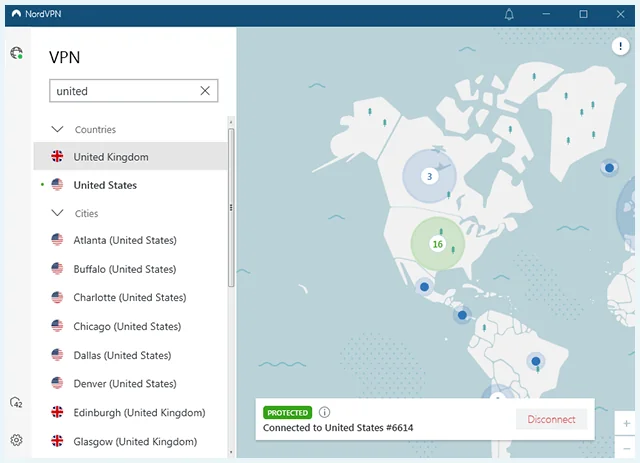Click the Disconnect button

click(551, 419)
